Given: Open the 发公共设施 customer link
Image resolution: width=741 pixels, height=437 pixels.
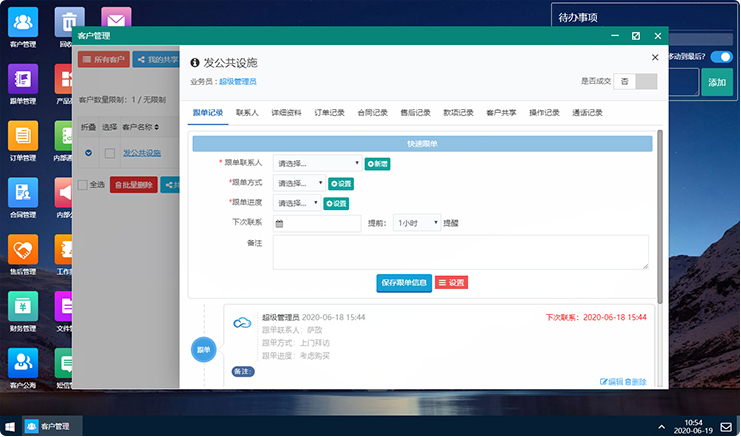Looking at the screenshot, I should click(142, 153).
